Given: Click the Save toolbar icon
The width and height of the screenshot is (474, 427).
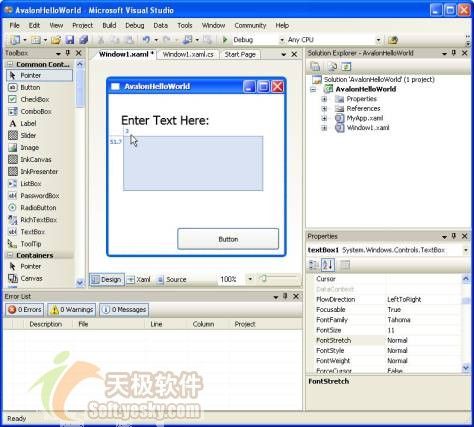Looking at the screenshot, I should point(70,40).
